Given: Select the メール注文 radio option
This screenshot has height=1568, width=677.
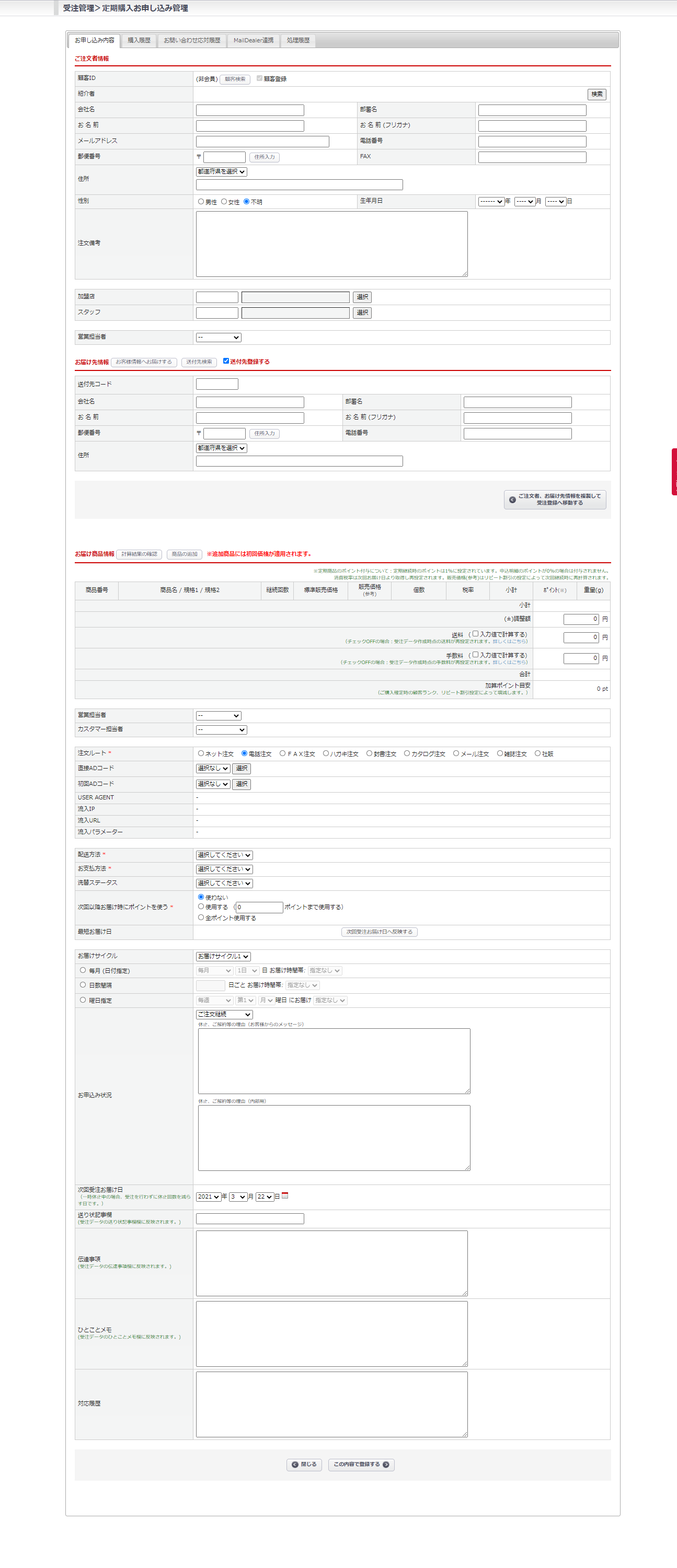Looking at the screenshot, I should click(x=456, y=753).
